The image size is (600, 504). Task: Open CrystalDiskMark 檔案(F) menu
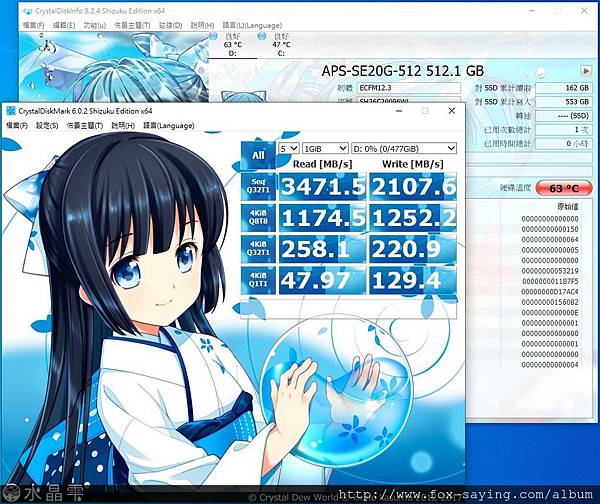[17, 126]
